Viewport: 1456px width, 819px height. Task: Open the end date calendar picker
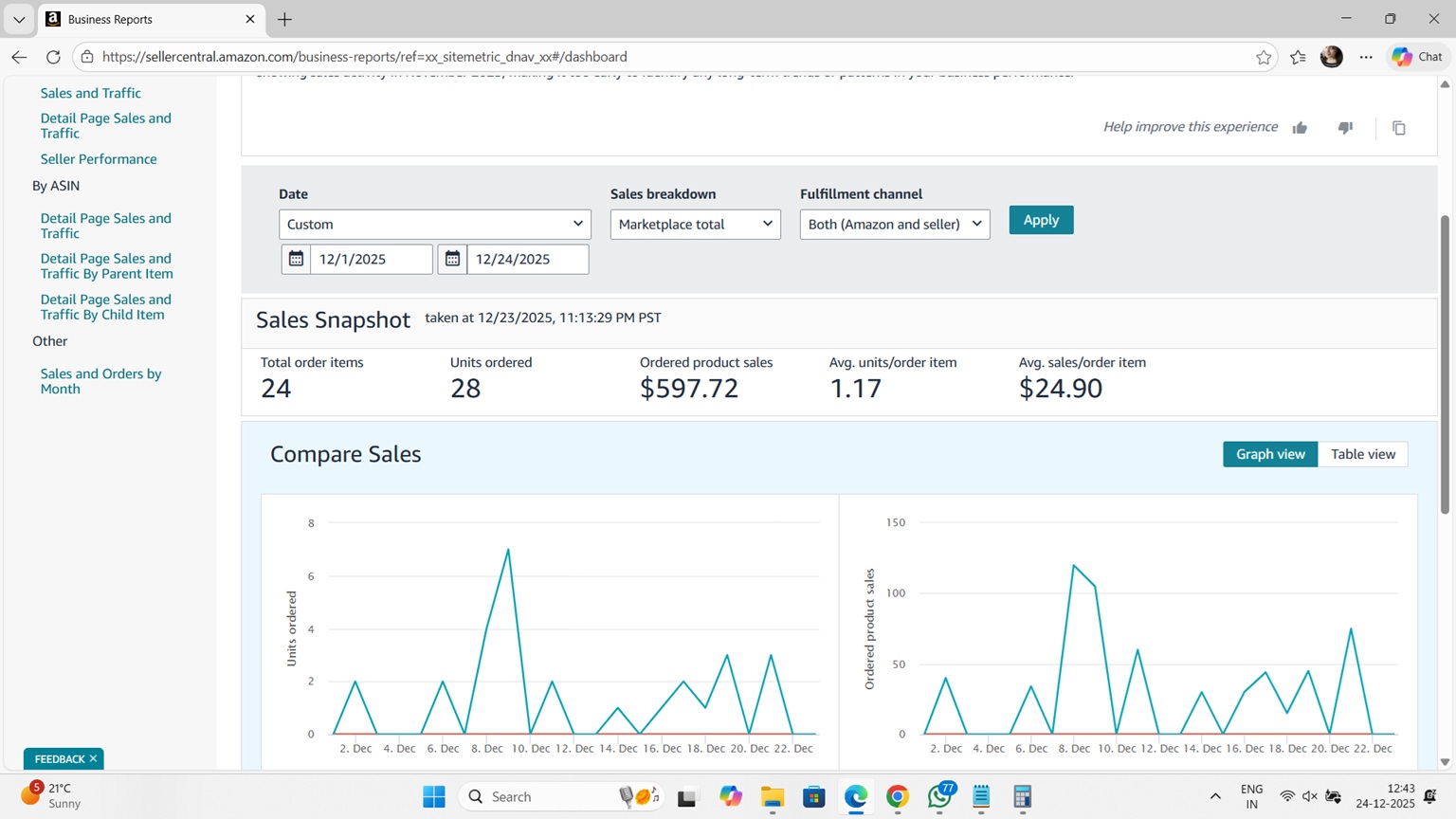(x=452, y=259)
